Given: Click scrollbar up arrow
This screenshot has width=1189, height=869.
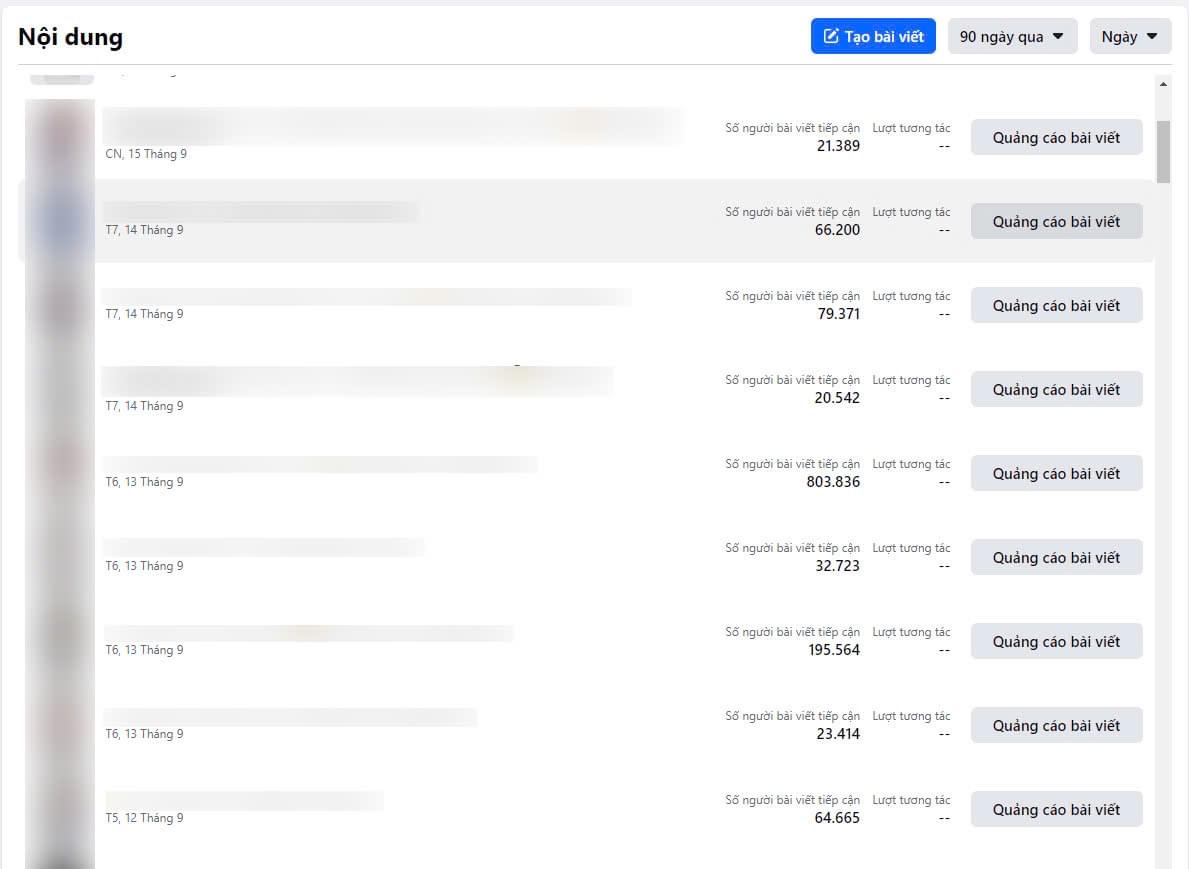Looking at the screenshot, I should pos(1163,84).
